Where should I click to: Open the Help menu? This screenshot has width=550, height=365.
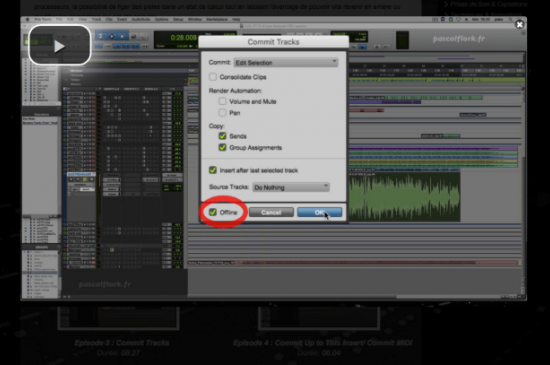point(236,19)
